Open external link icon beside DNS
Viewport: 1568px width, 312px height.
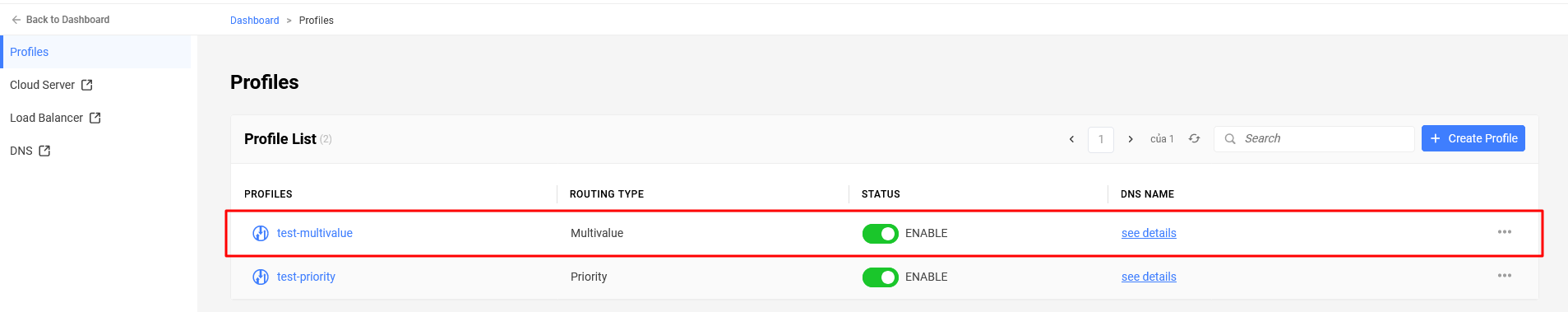point(45,151)
